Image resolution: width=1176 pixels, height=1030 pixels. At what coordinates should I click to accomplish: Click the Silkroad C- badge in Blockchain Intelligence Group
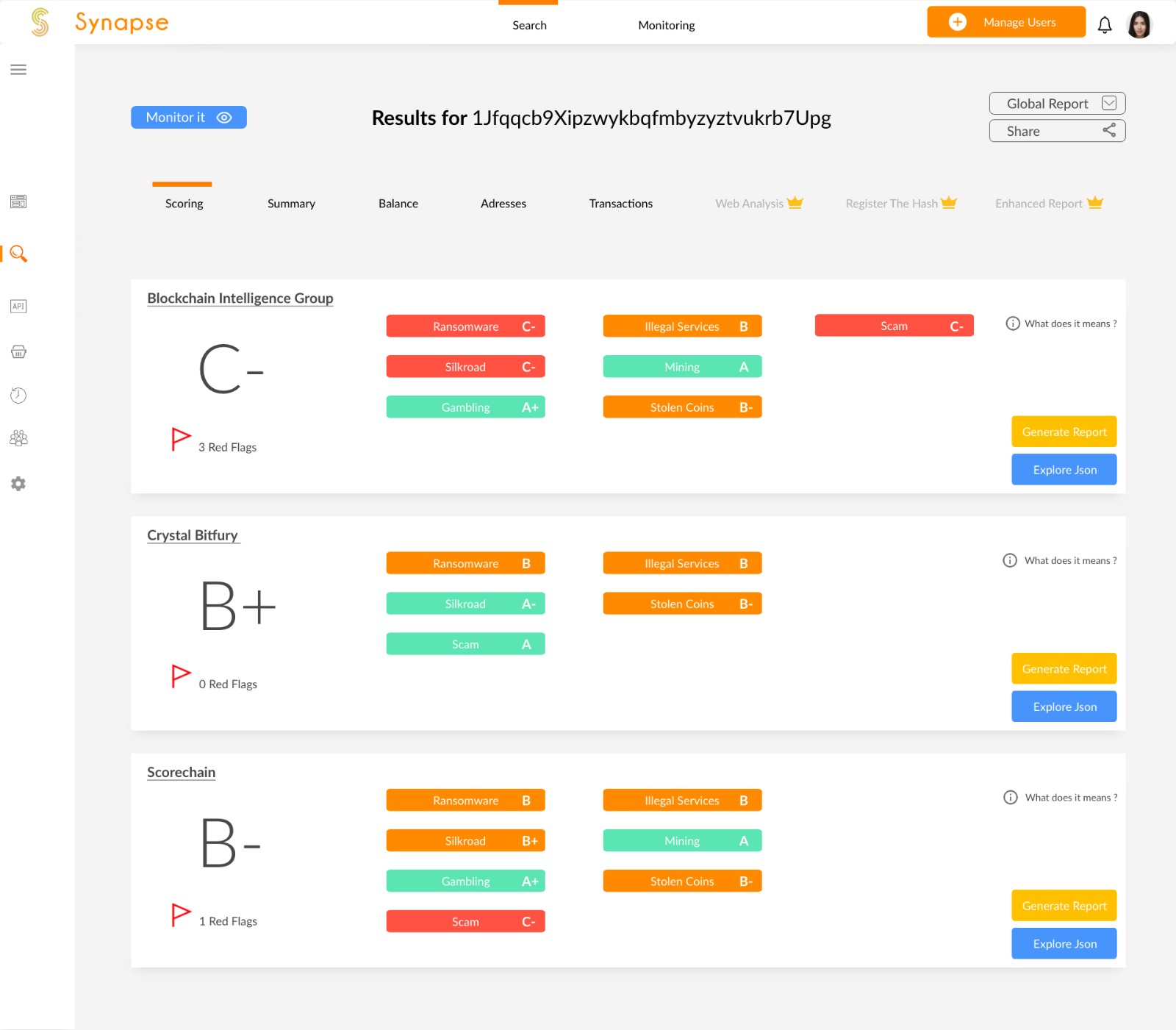point(466,367)
